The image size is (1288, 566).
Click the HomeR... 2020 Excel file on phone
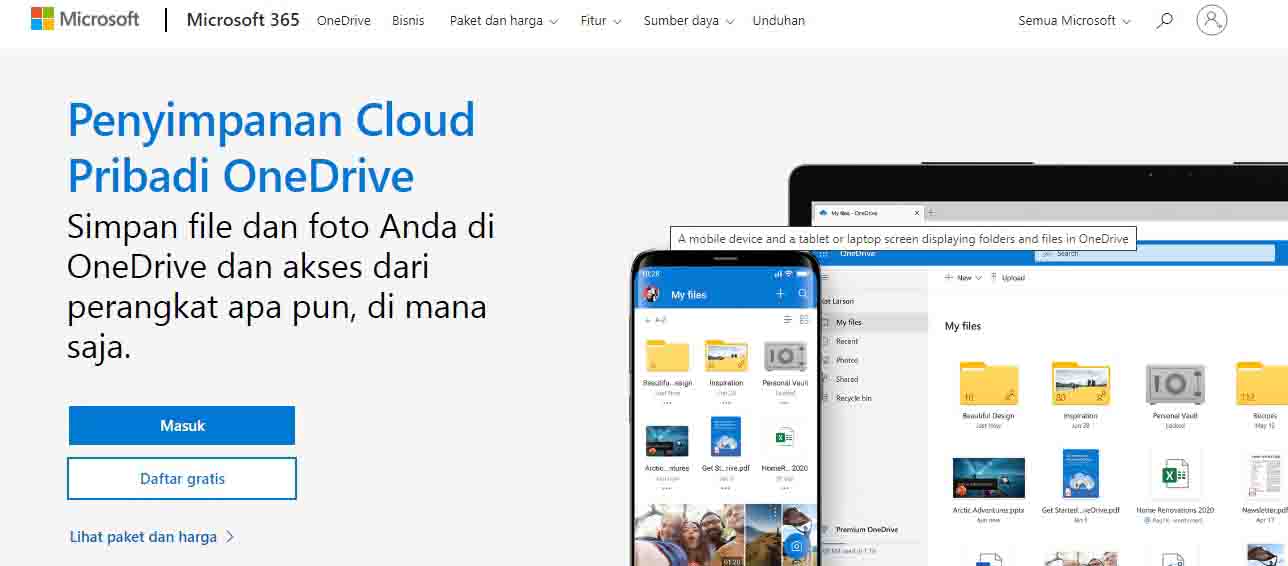coord(785,438)
